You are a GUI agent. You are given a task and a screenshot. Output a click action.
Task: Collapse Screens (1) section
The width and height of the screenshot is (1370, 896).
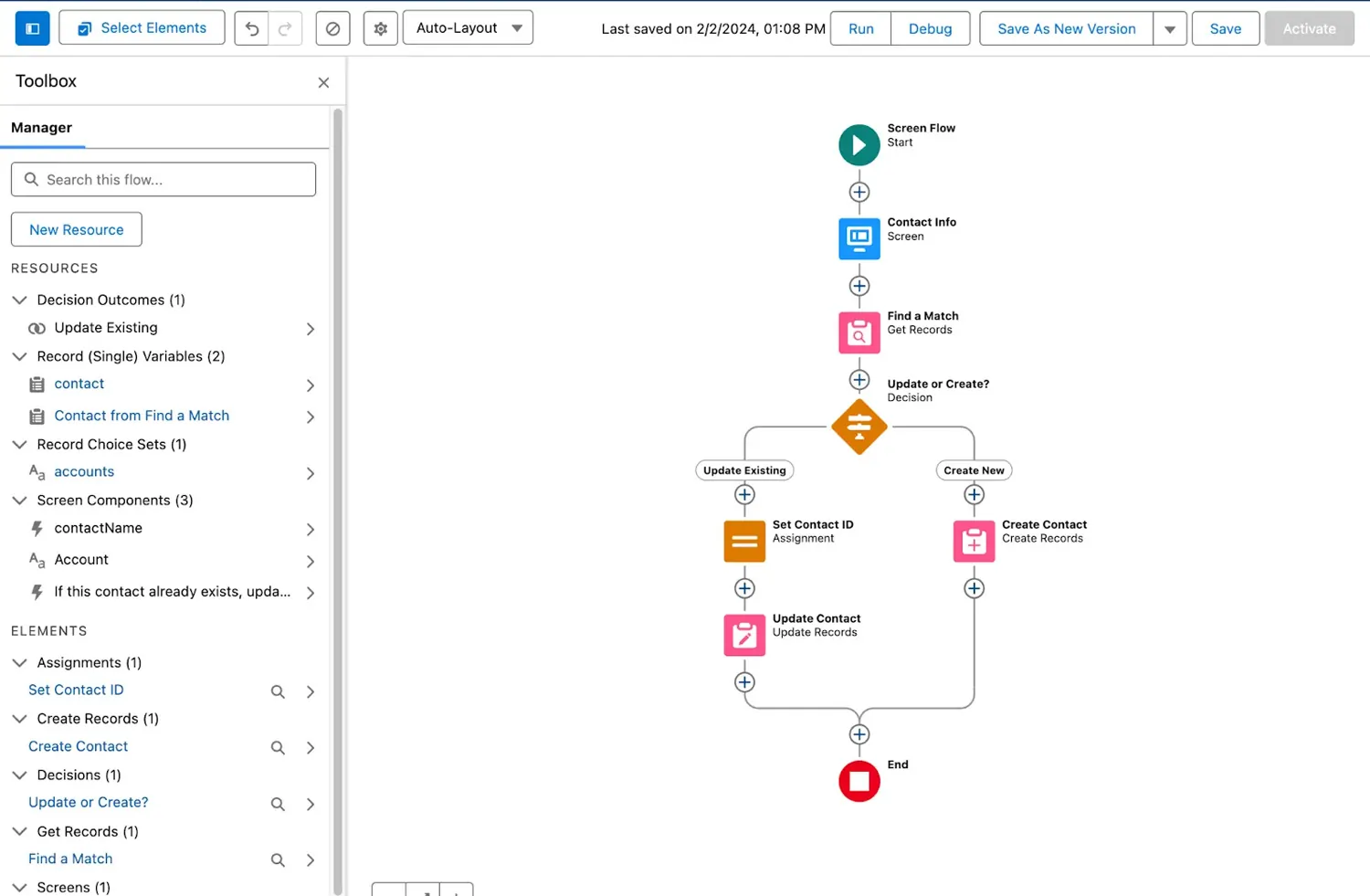click(19, 887)
